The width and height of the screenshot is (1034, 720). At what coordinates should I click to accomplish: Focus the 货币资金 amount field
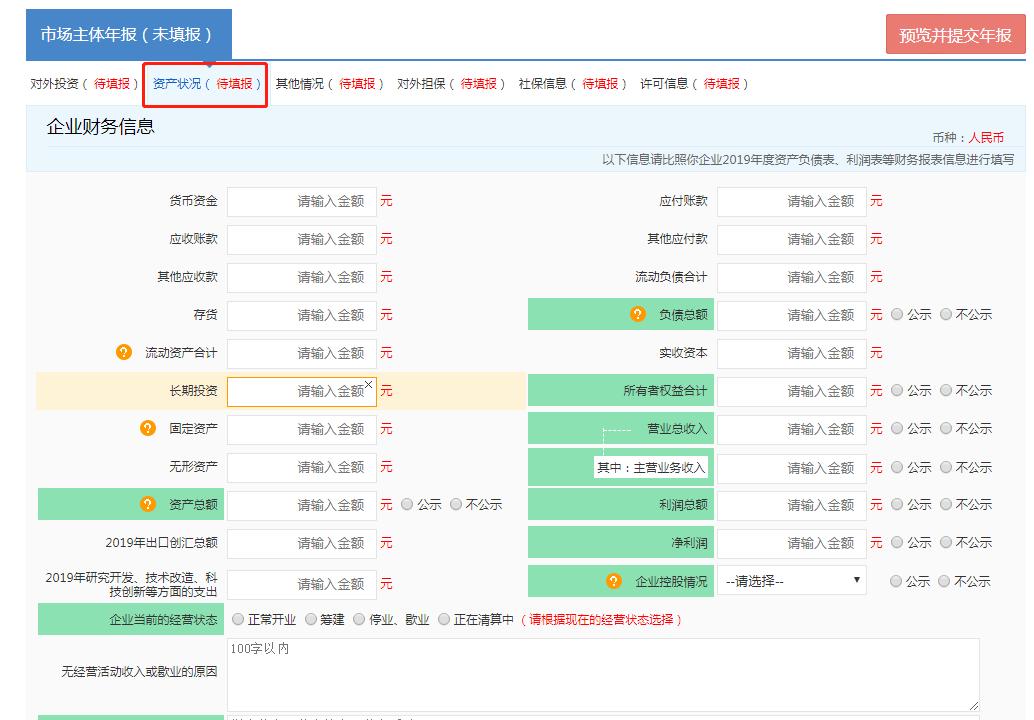click(302, 201)
